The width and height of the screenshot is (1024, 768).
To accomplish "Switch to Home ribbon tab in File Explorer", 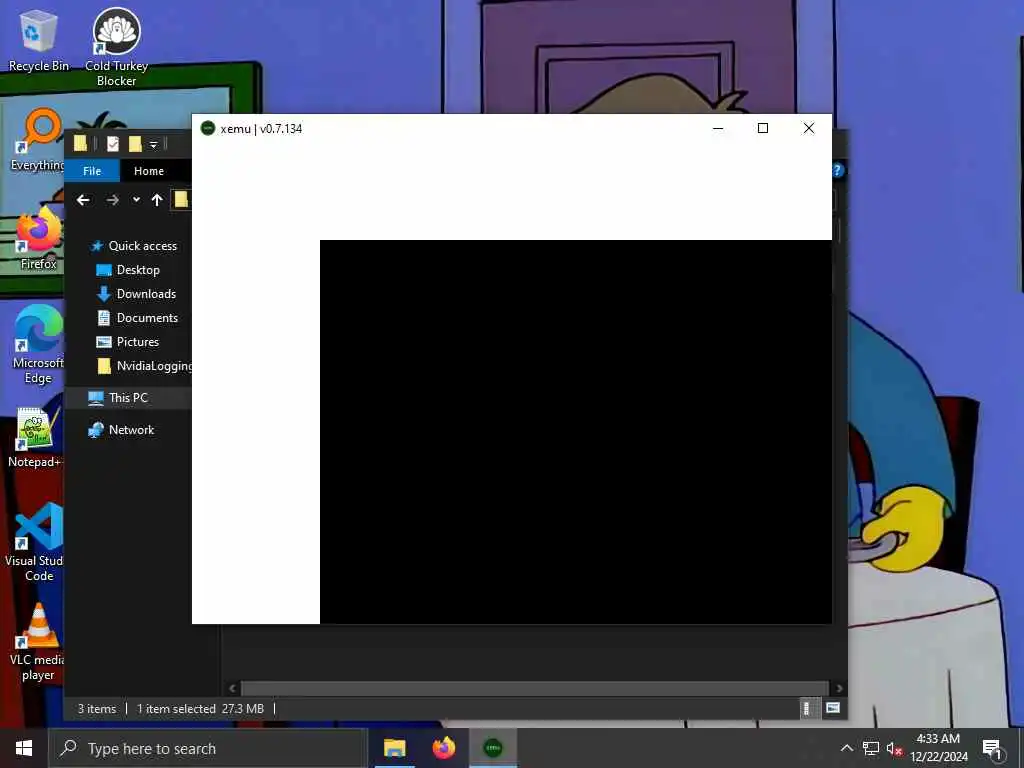I will [x=149, y=170].
